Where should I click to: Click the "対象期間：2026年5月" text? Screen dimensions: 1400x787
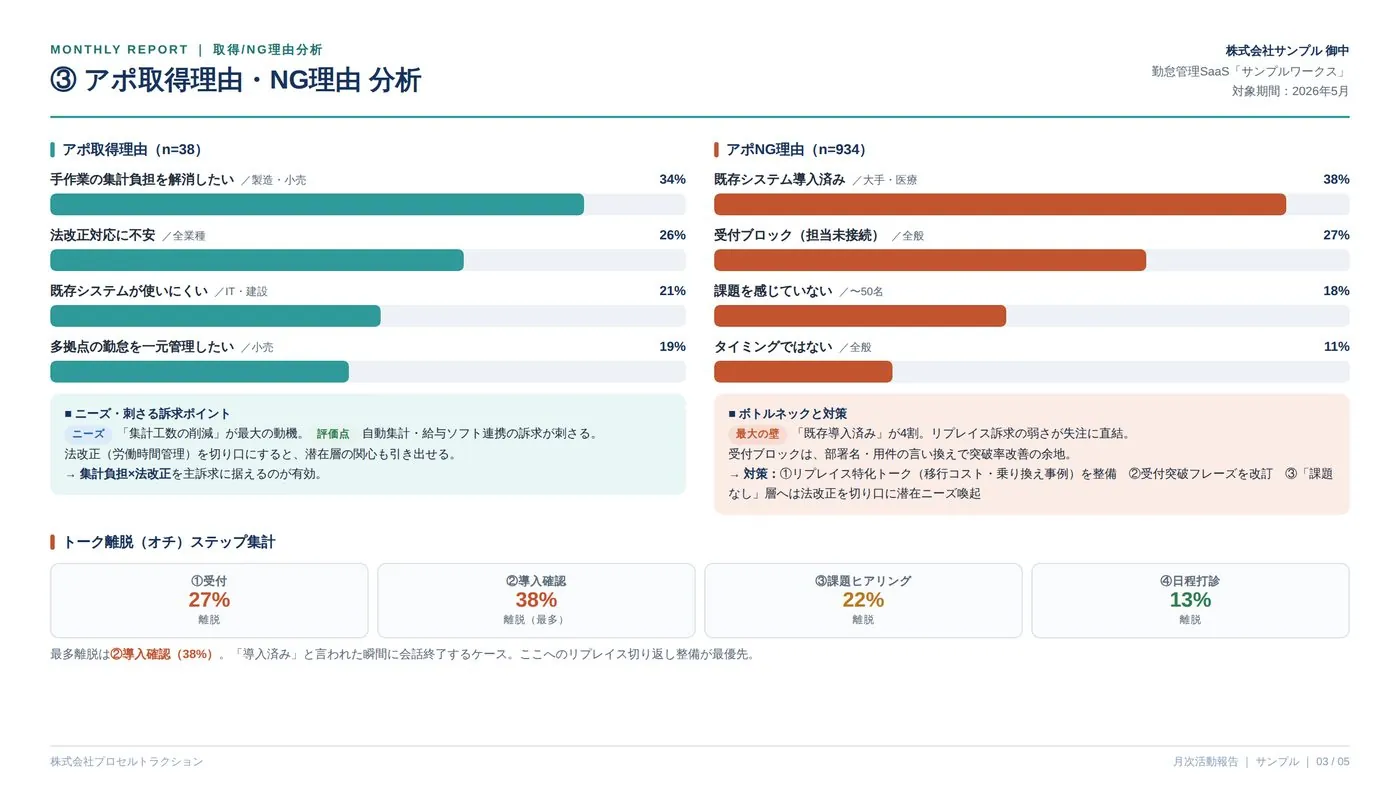1290,91
